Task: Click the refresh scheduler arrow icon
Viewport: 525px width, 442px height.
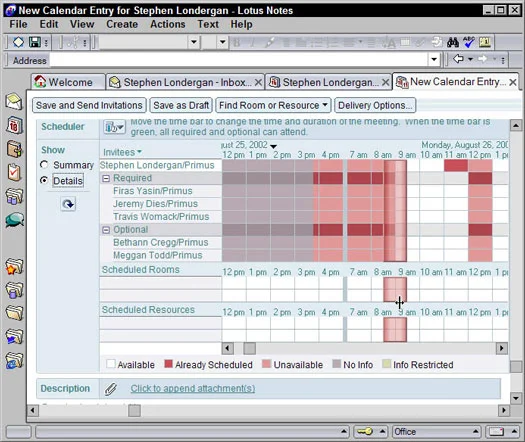Action: click(x=68, y=204)
